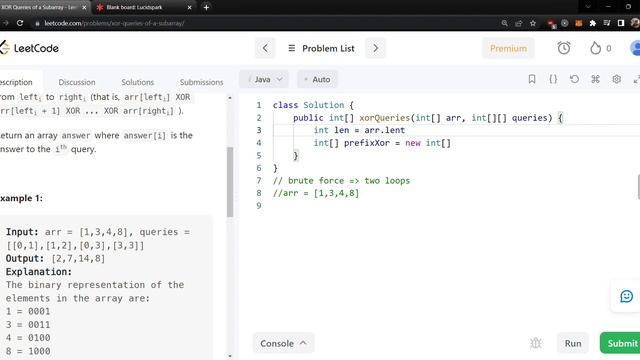
Task: Expand the Console panel
Action: [283, 343]
